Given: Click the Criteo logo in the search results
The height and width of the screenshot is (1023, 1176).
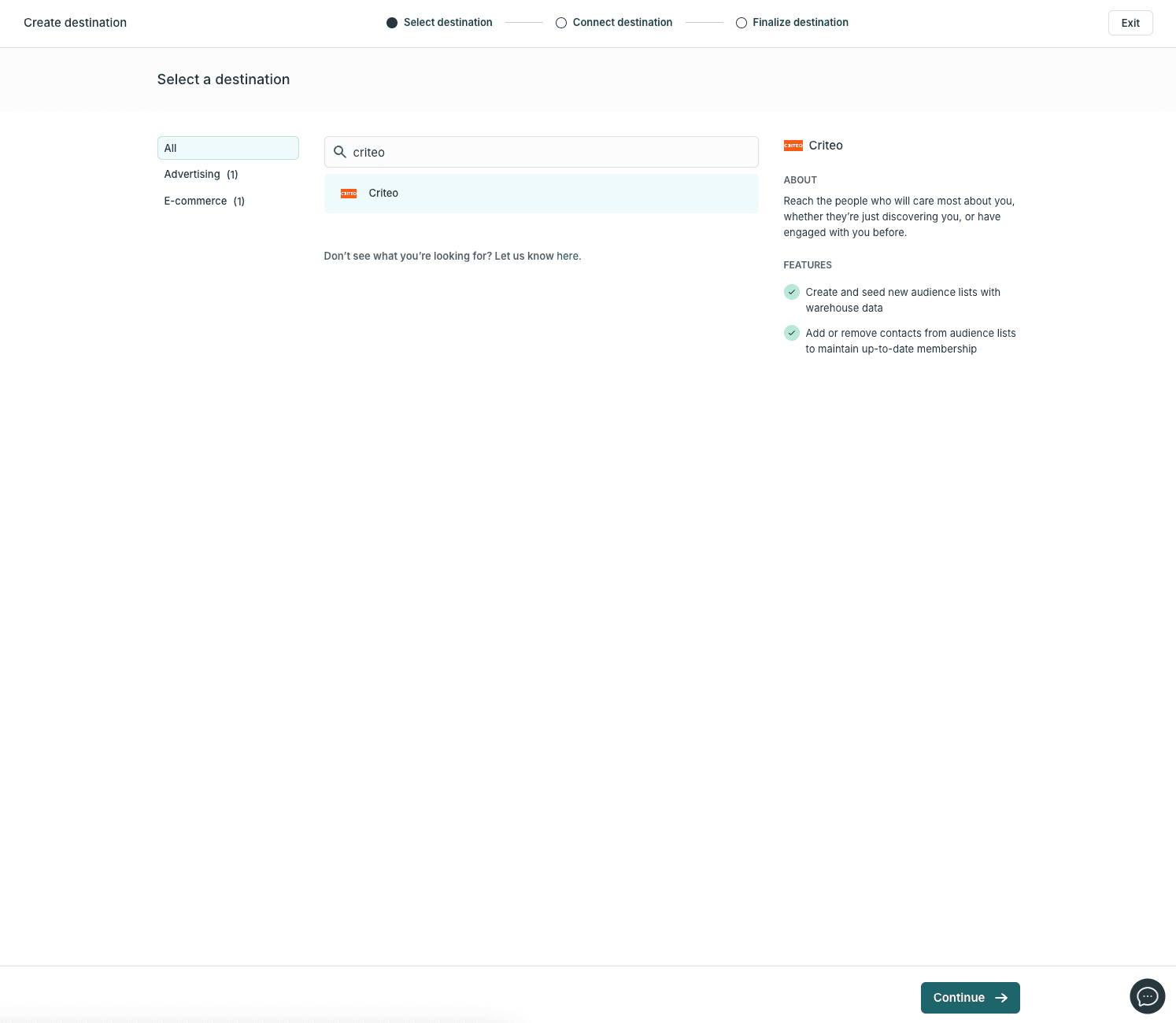Looking at the screenshot, I should click(348, 193).
